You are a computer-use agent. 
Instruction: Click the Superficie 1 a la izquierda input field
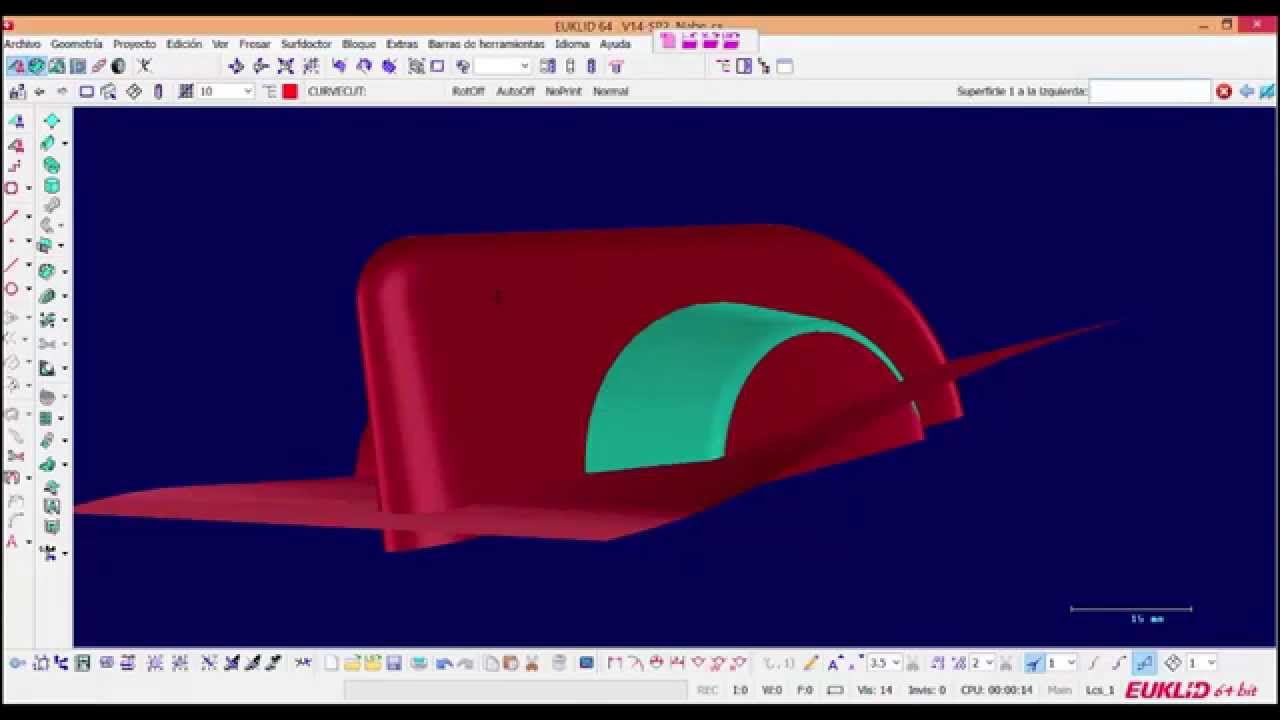pyautogui.click(x=1150, y=91)
